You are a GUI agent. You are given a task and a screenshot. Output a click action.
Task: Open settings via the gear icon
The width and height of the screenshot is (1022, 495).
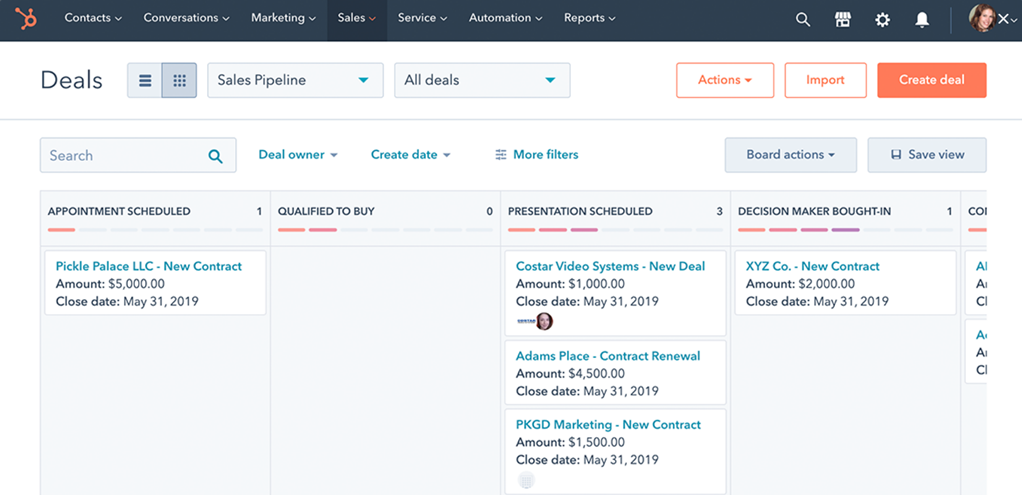882,19
